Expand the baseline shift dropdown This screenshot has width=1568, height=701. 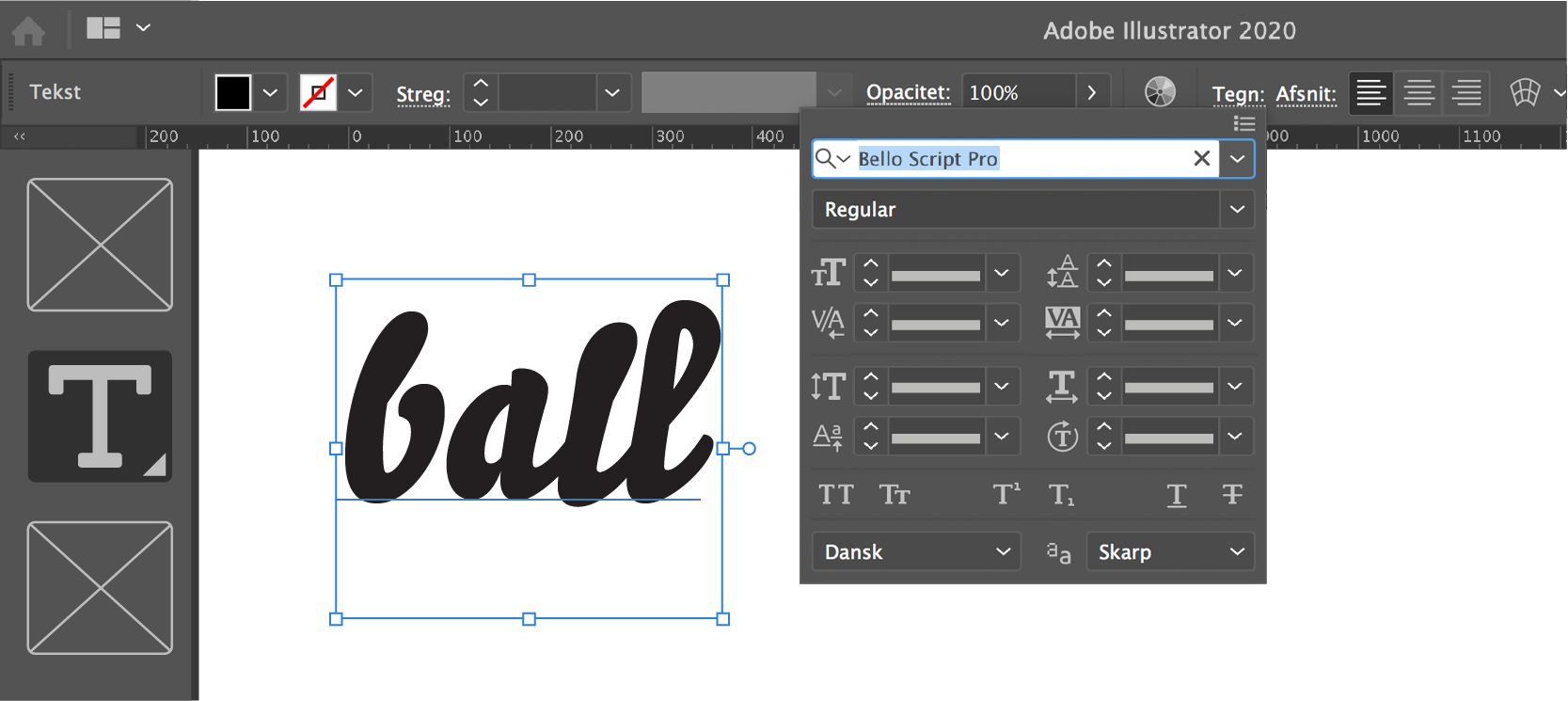click(1002, 436)
